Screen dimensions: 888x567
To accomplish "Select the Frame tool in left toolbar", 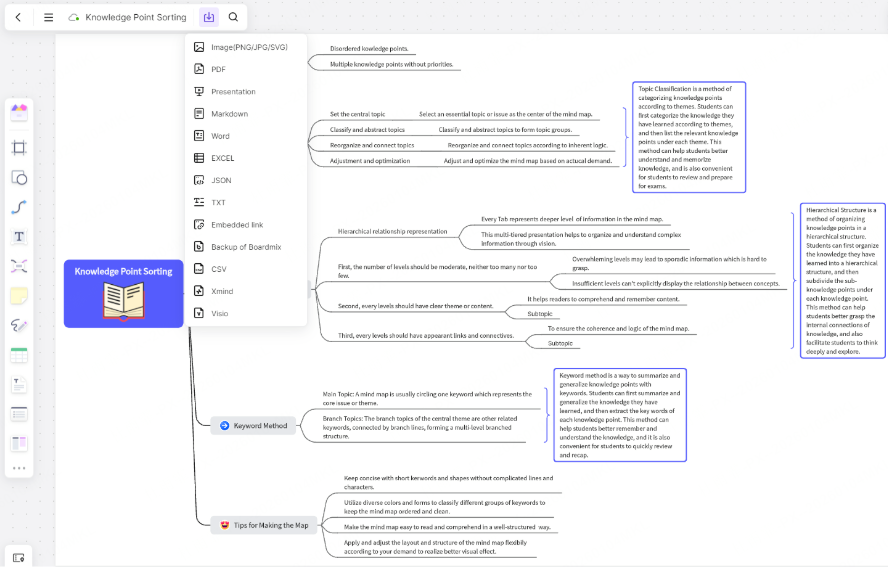I will click(19, 148).
